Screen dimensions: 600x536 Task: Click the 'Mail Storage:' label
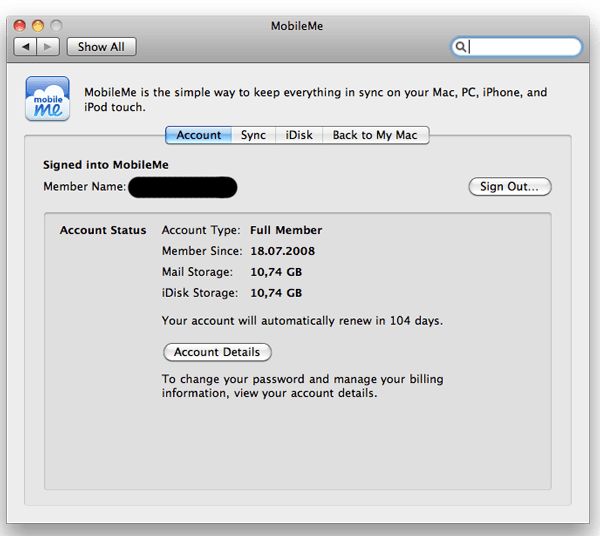point(197,272)
